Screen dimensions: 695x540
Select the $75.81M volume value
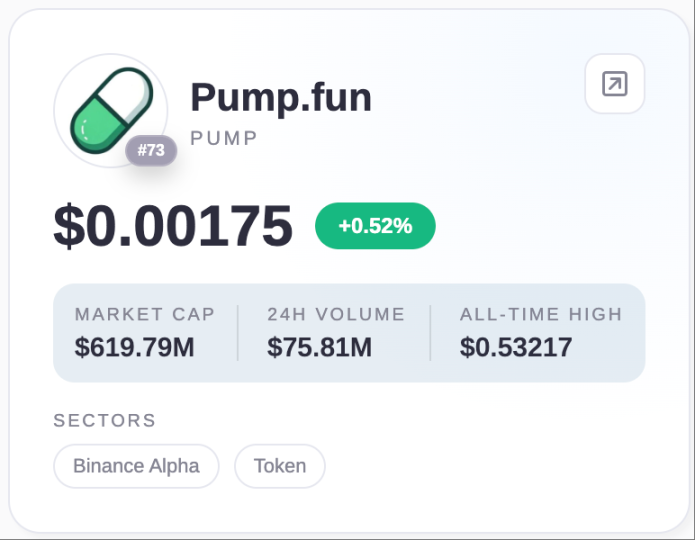click(319, 348)
